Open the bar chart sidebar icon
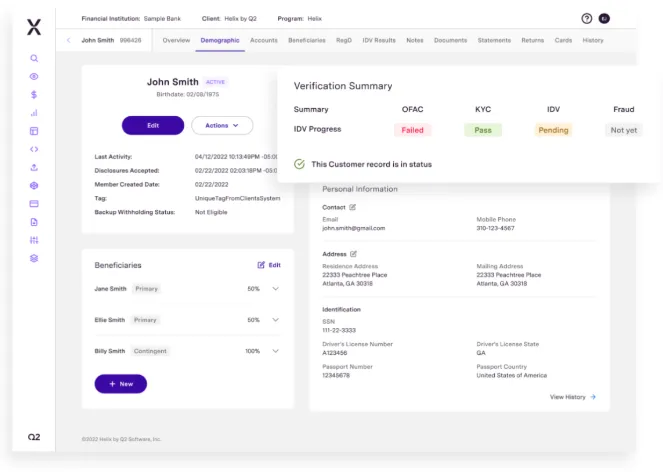The image size is (663, 472). [34, 113]
